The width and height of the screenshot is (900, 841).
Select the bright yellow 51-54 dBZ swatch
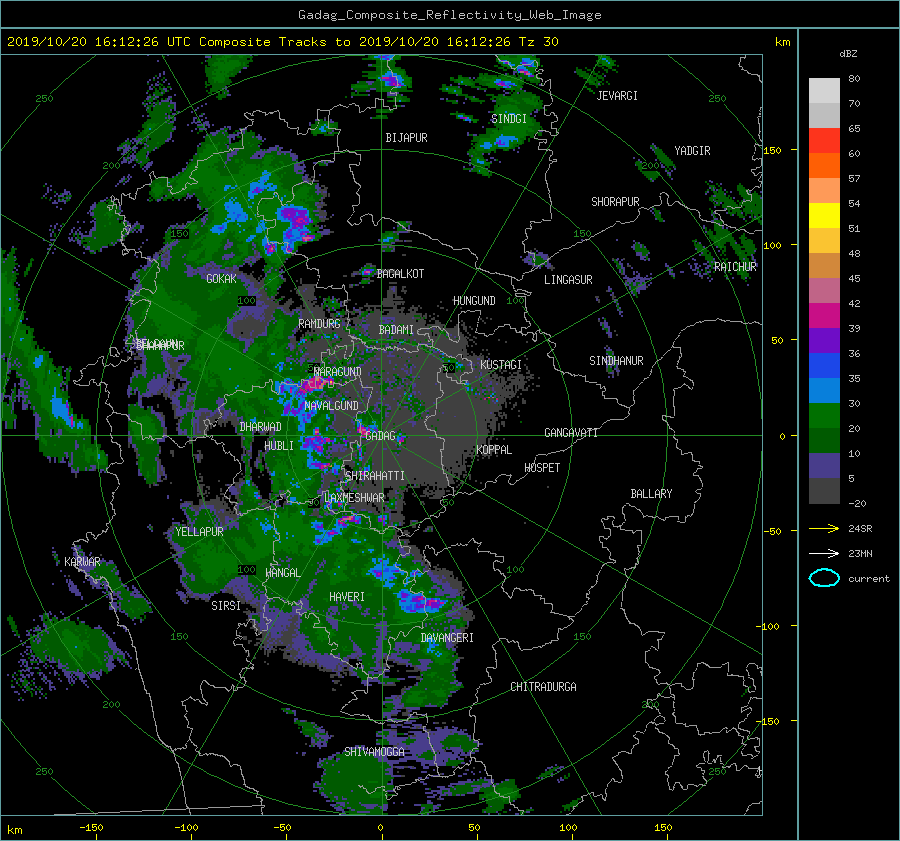click(824, 215)
